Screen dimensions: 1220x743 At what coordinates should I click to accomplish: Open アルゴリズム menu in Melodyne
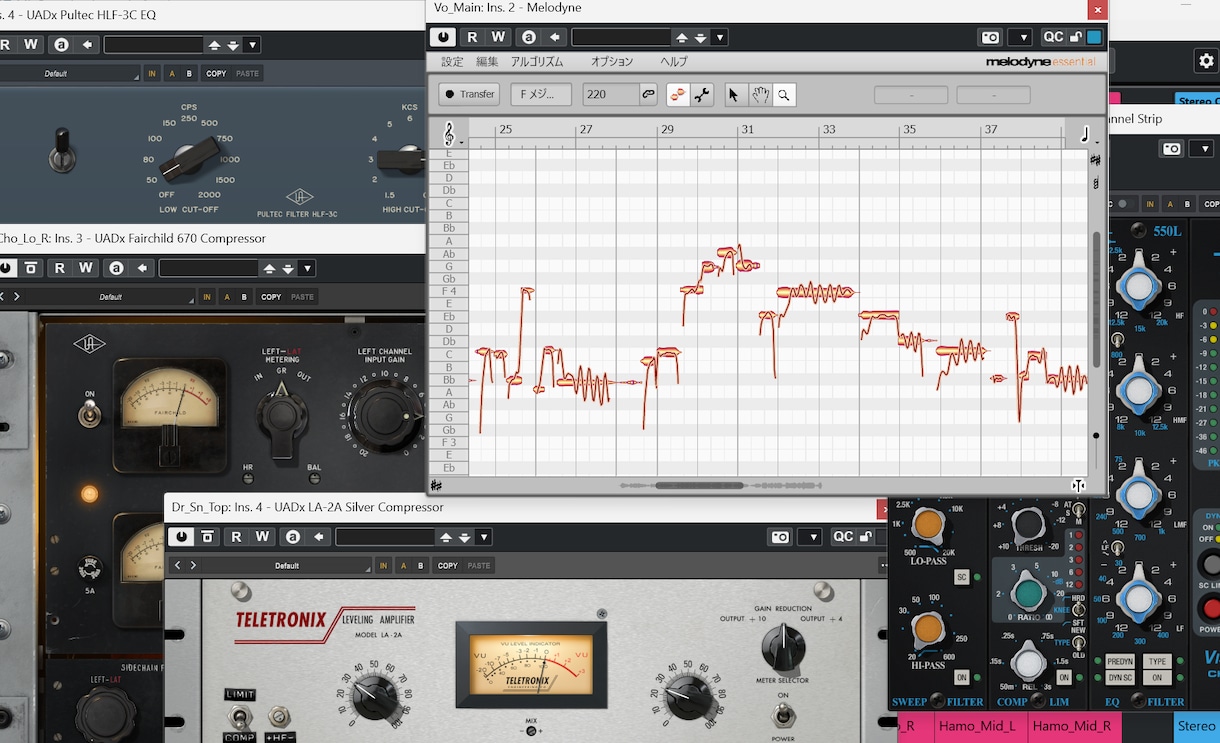tap(537, 62)
